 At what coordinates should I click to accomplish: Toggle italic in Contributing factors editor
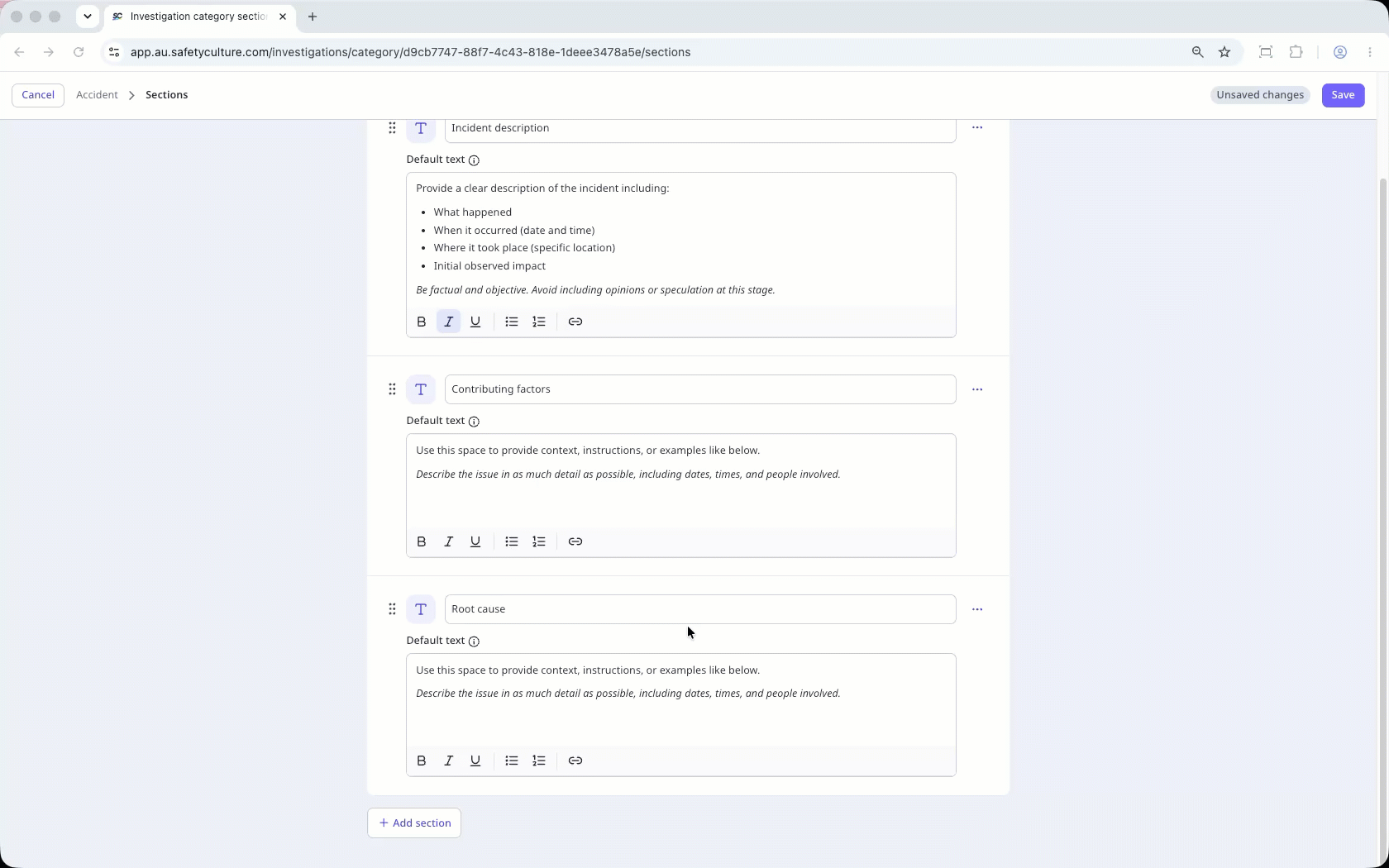[x=449, y=541]
